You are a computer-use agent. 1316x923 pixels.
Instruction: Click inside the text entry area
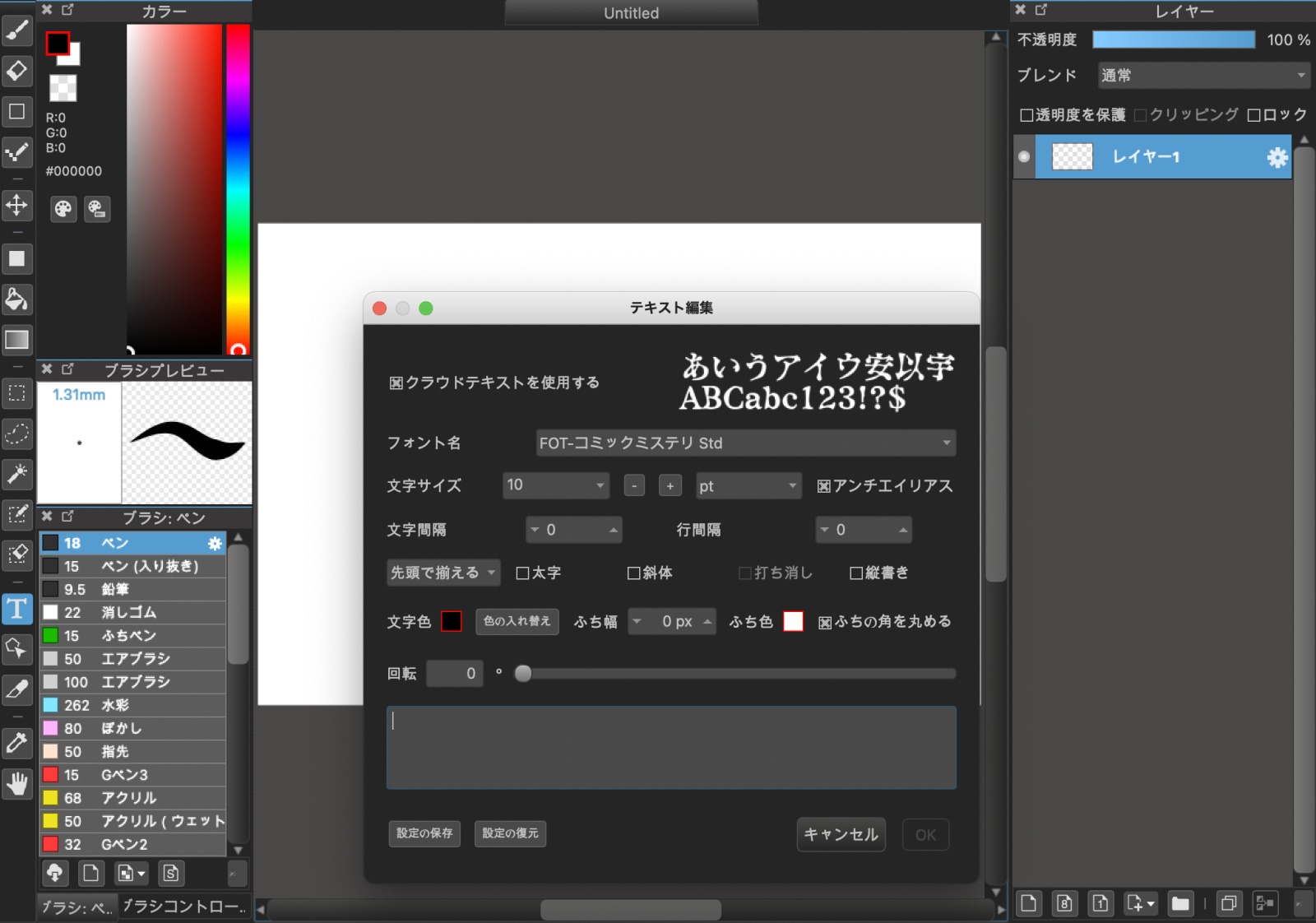(x=671, y=748)
